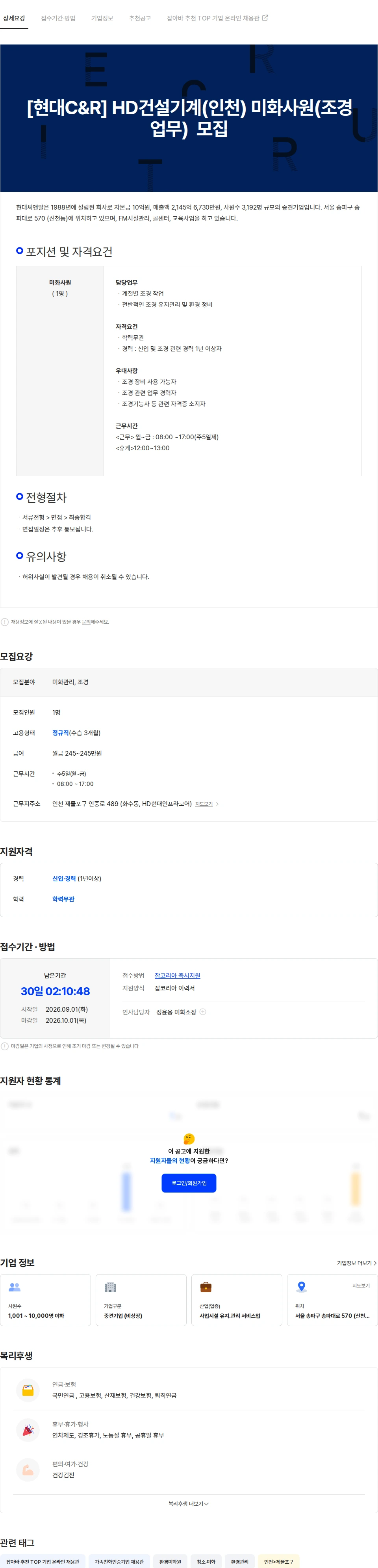
Task: Select tag 잡아바 추천 TOP 기업 온라인 채용관
Action: [x=43, y=1561]
